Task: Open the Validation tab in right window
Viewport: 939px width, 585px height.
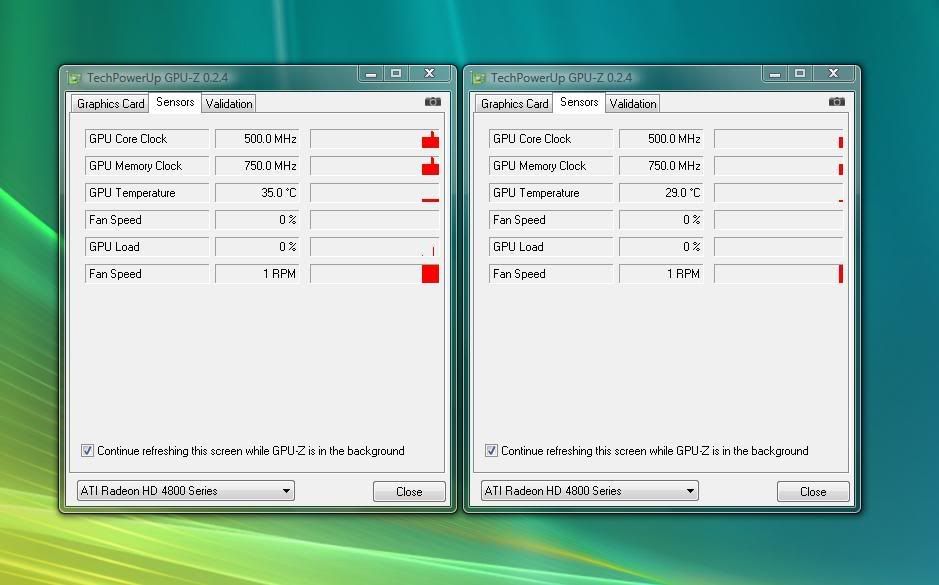Action: tap(633, 104)
